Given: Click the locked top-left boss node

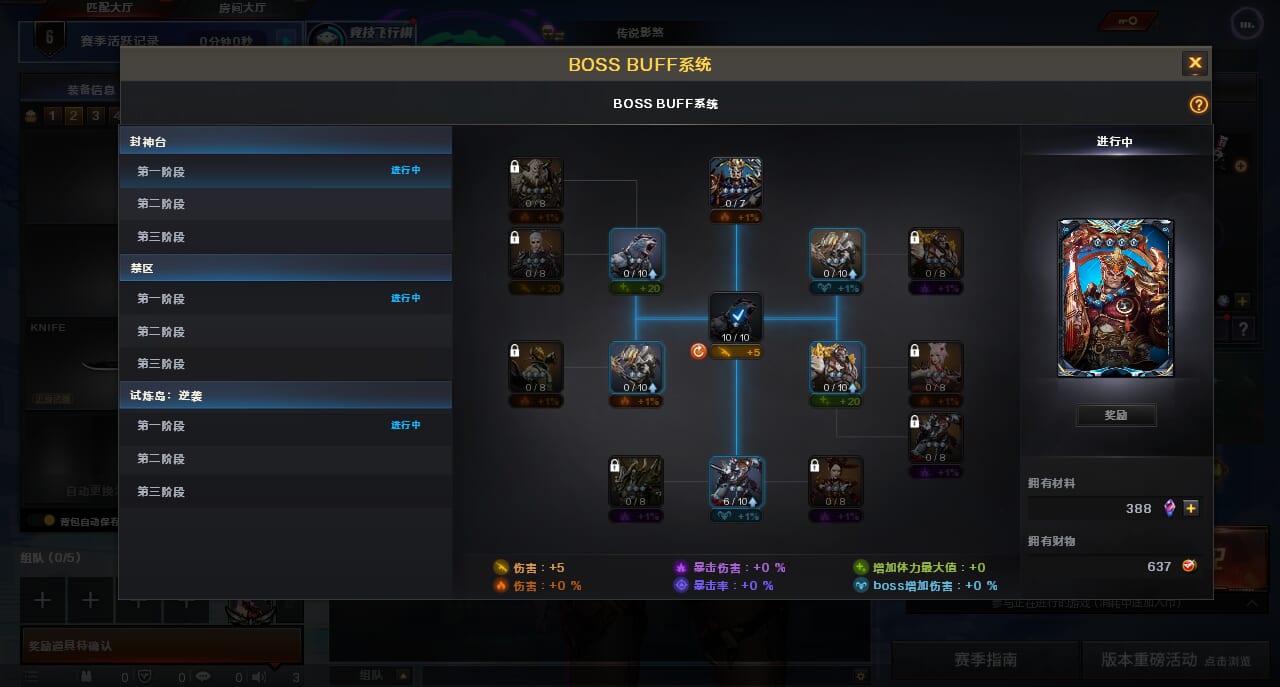Looking at the screenshot, I should (x=536, y=184).
